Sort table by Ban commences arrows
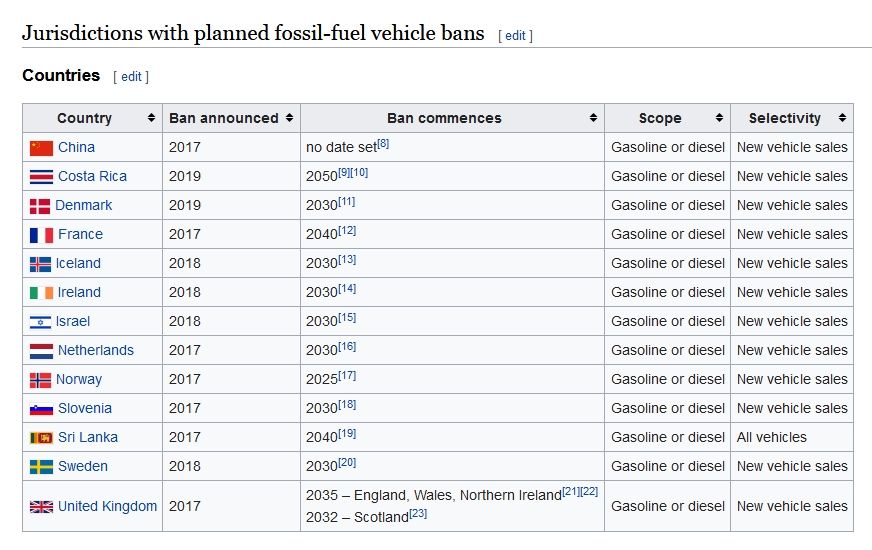Viewport: 872px width, 550px height. click(x=593, y=118)
